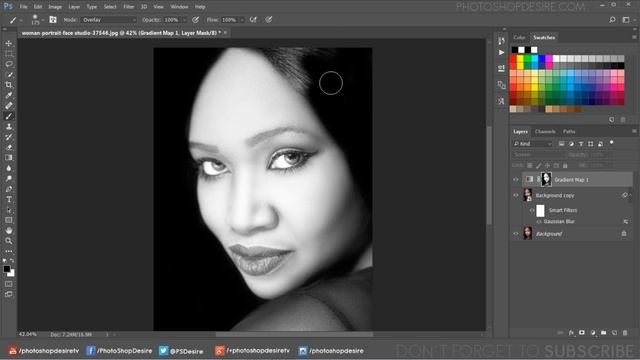Open the brush settings panel toggle
Viewport: 640px width, 360px height.
click(x=53, y=20)
